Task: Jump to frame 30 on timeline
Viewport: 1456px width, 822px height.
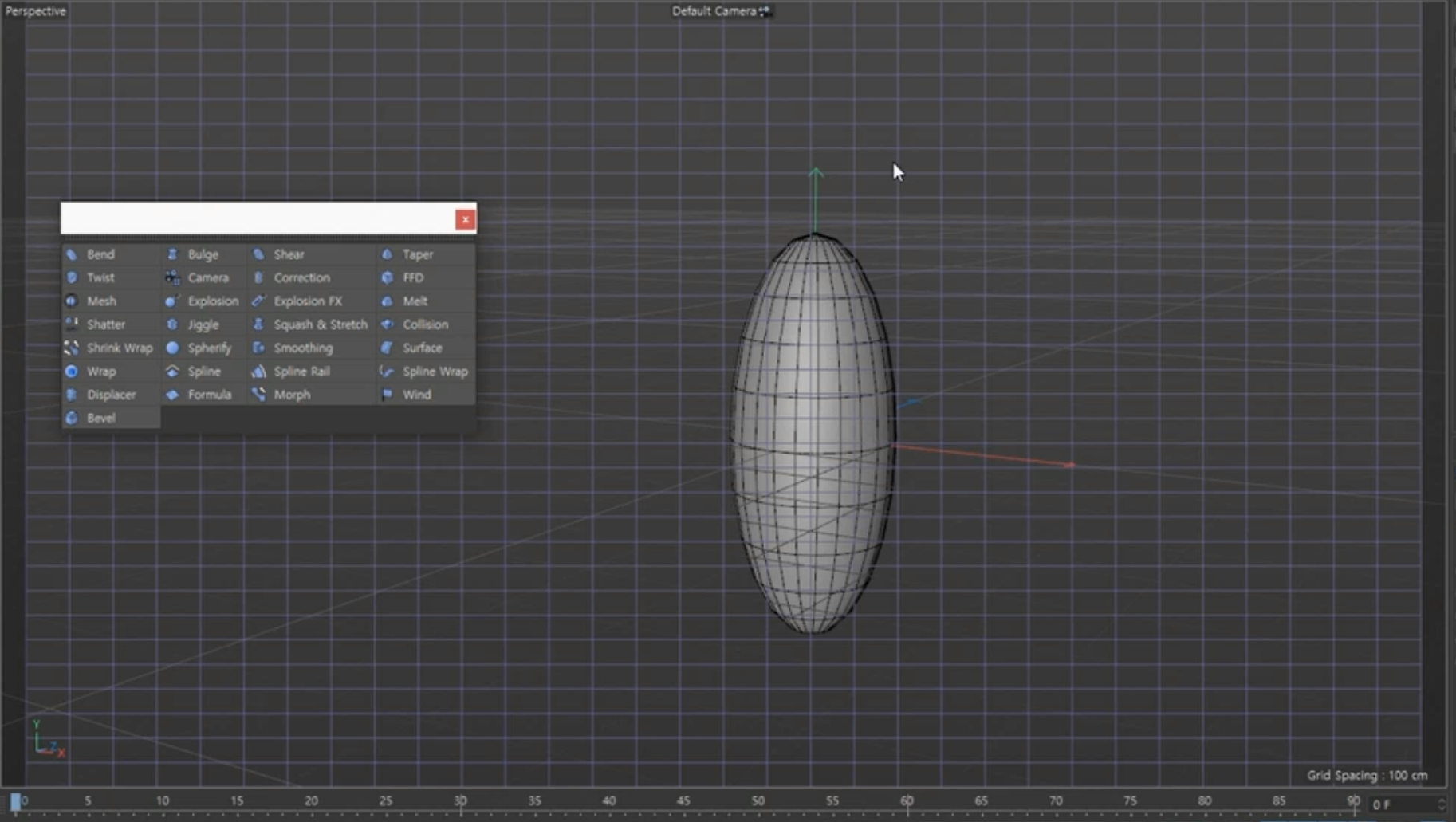Action: (460, 801)
